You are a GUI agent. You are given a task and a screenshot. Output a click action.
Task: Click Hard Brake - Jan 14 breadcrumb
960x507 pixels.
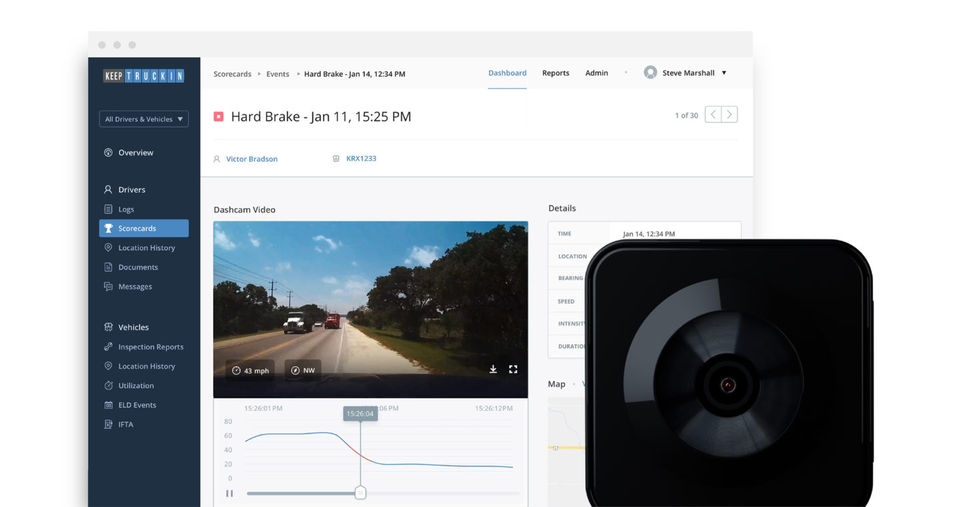point(354,74)
